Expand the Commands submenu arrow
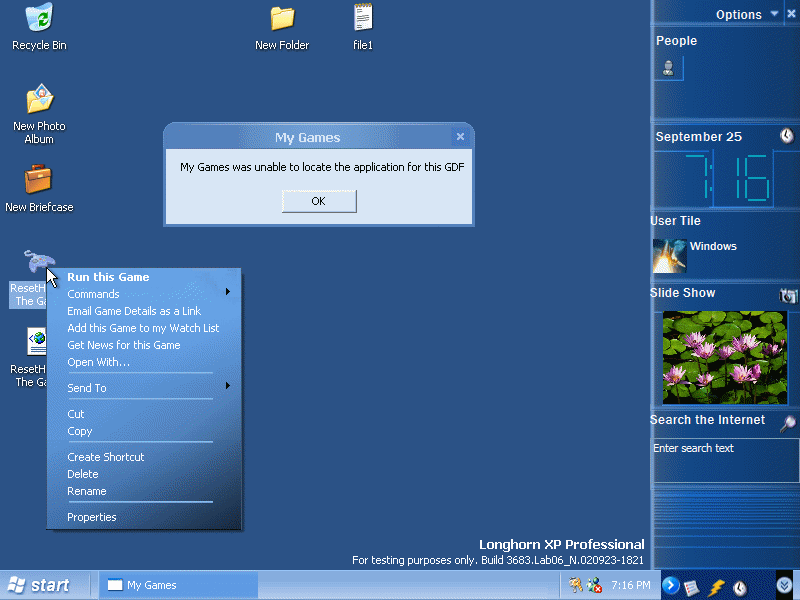 pos(228,292)
